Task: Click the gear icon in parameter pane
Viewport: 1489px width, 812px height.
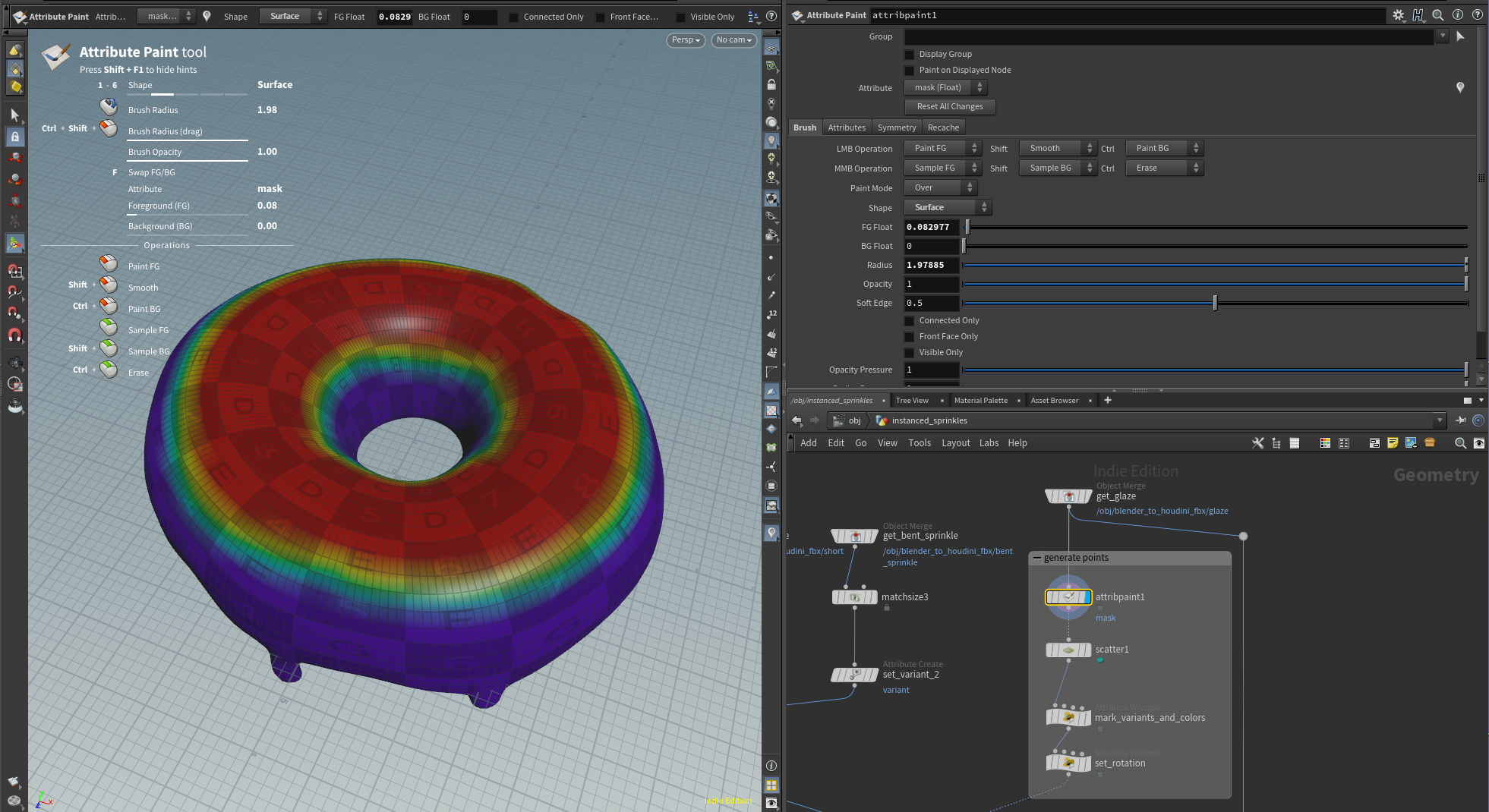Action: 1399,15
